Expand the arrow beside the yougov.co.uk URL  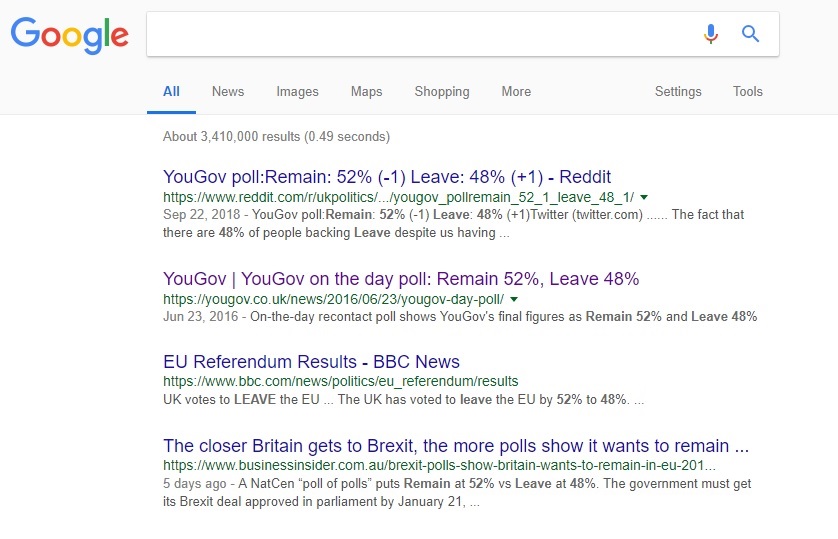coord(514,299)
